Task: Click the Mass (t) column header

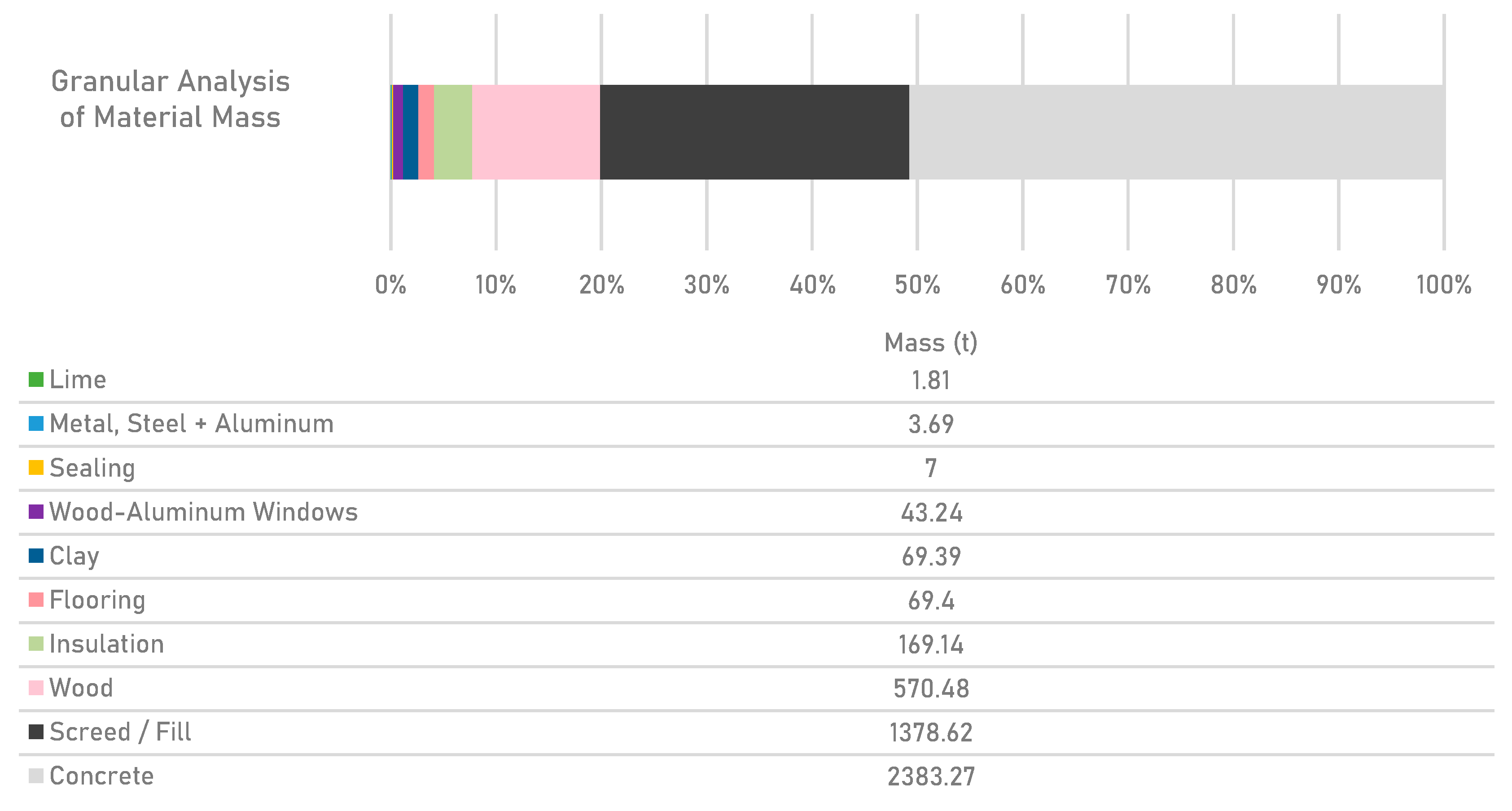Action: [x=931, y=343]
